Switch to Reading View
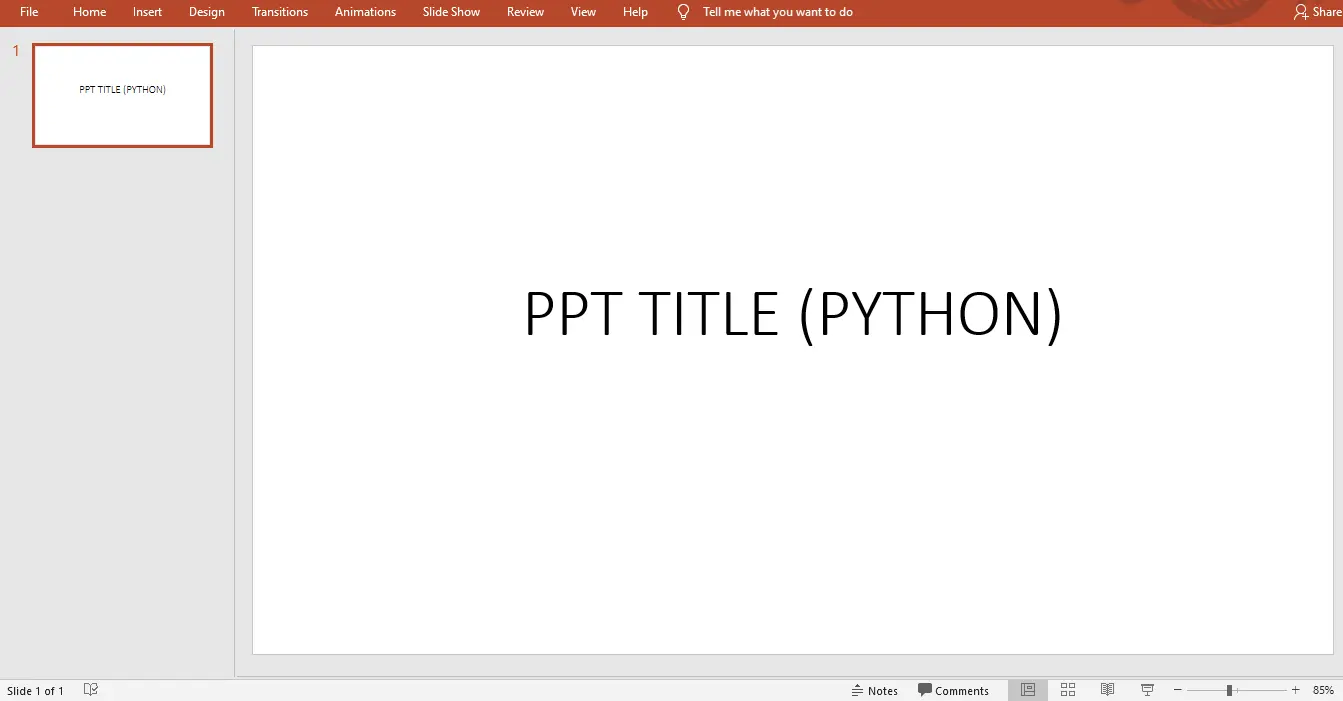This screenshot has height=701, width=1343. 1107,690
